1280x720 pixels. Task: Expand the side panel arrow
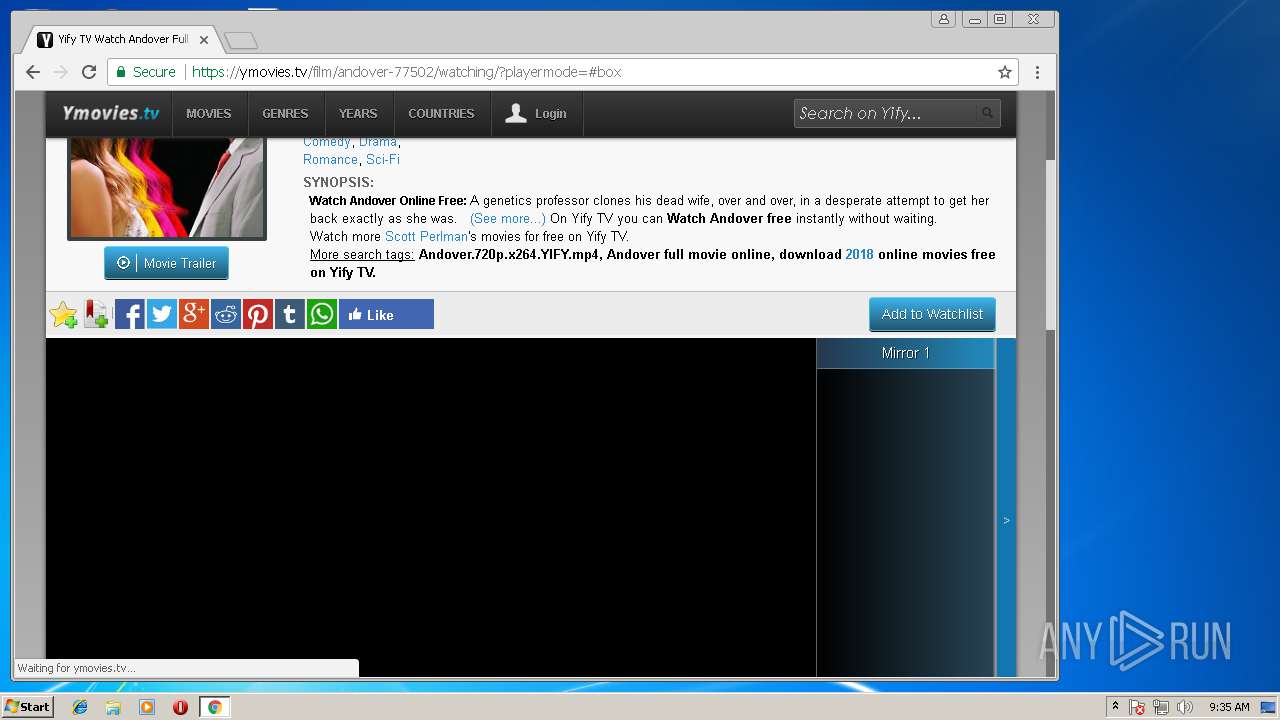pyautogui.click(x=1006, y=520)
